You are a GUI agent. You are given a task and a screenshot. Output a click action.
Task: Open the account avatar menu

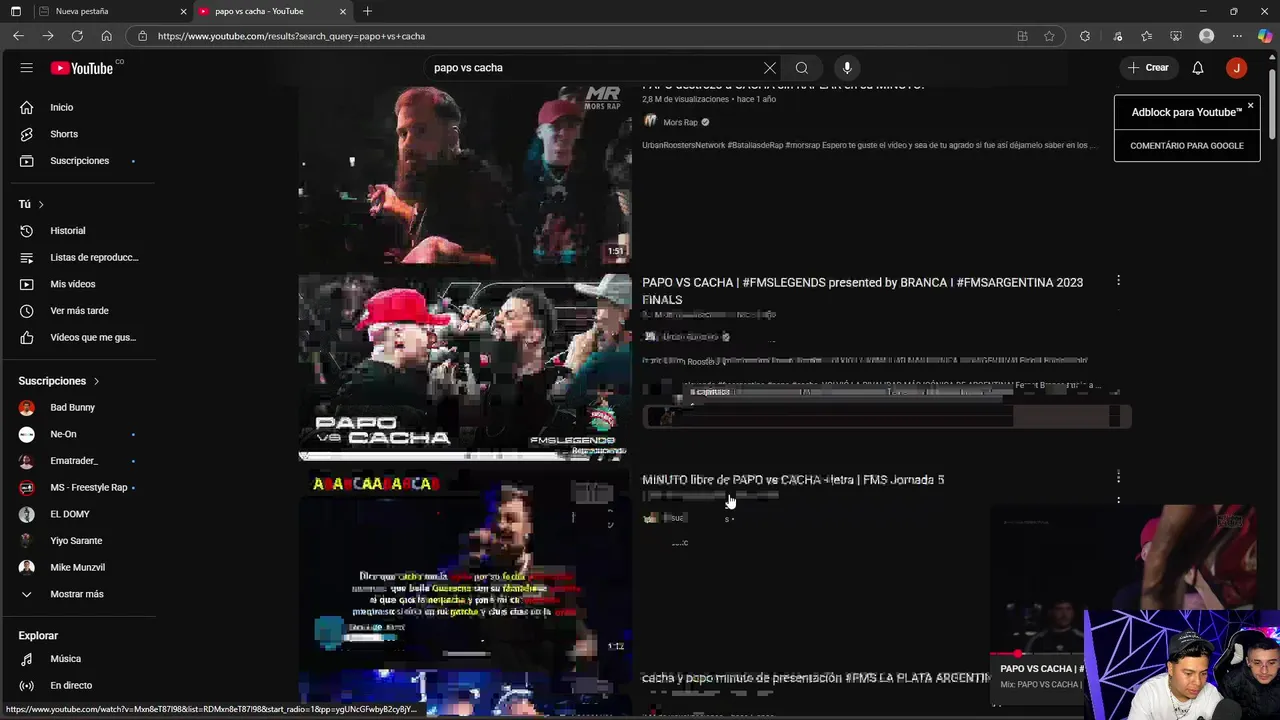(x=1237, y=68)
